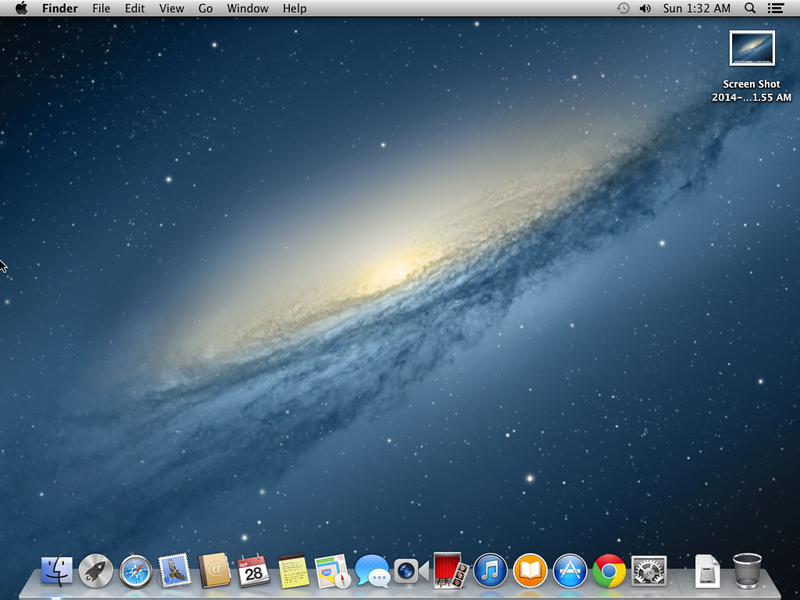The width and height of the screenshot is (800, 600).
Task: Launch Google Chrome from the Dock
Action: 609,570
